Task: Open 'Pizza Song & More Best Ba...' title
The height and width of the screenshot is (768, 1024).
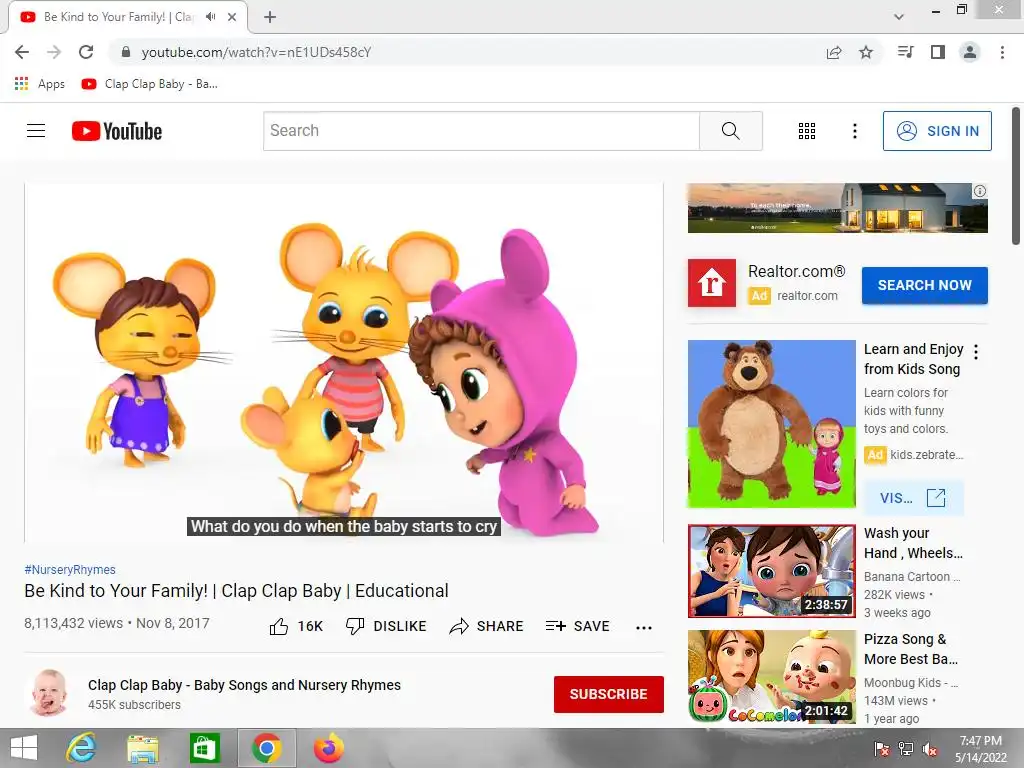Action: tap(911, 649)
